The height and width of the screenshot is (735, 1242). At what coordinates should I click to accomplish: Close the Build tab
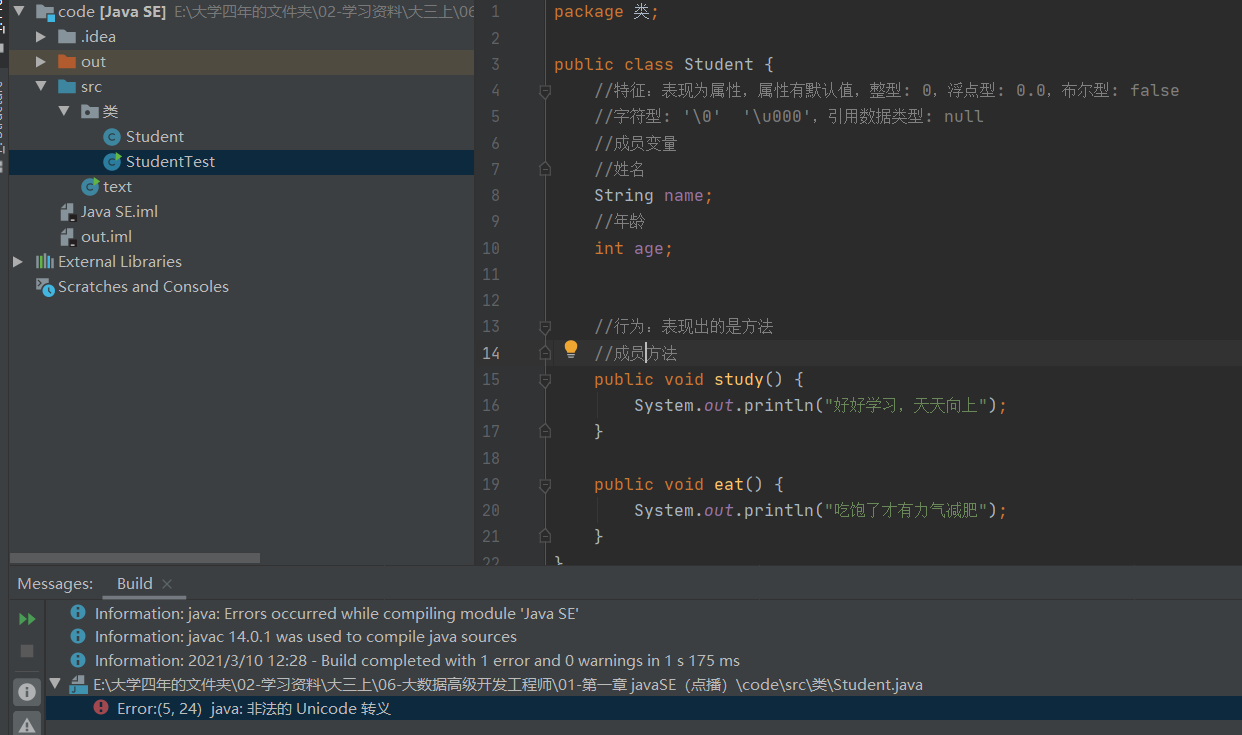click(167, 584)
